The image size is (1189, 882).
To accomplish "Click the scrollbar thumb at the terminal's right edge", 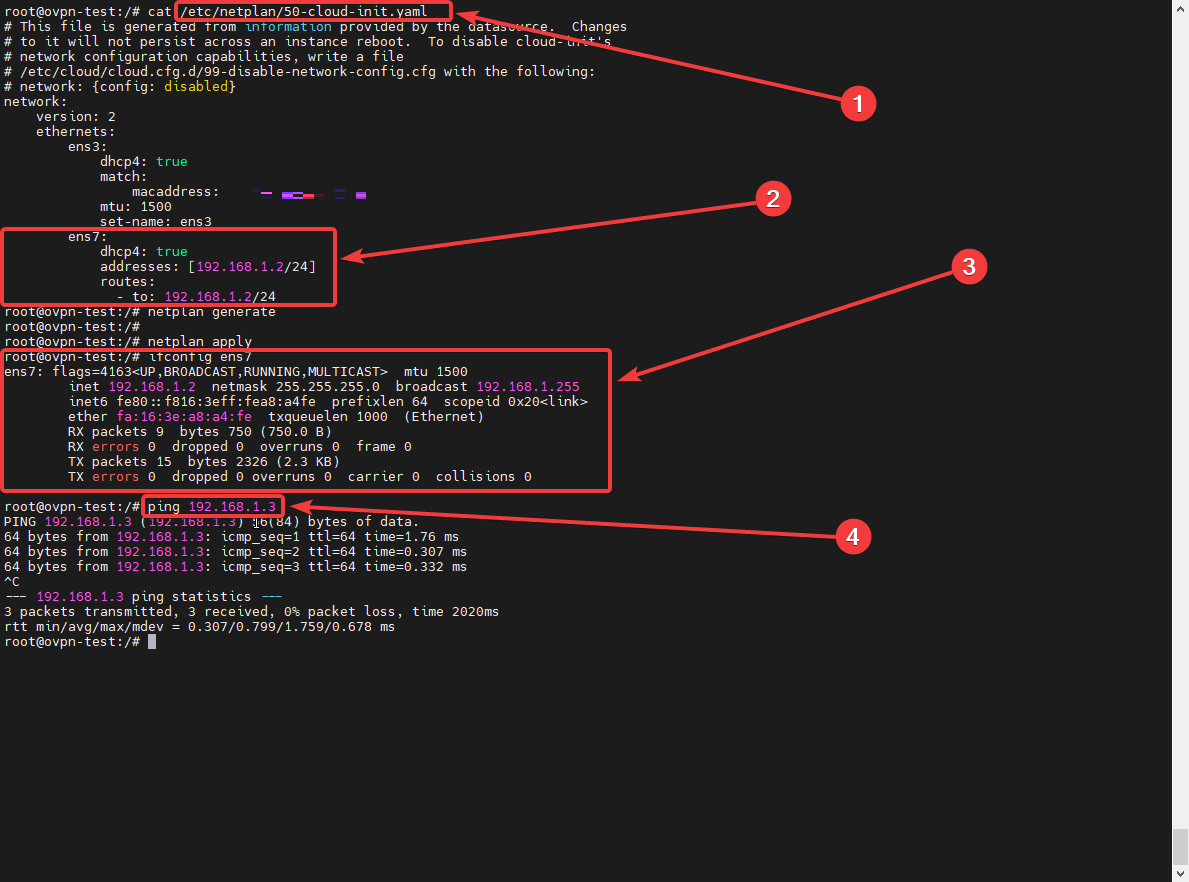I will 1180,846.
